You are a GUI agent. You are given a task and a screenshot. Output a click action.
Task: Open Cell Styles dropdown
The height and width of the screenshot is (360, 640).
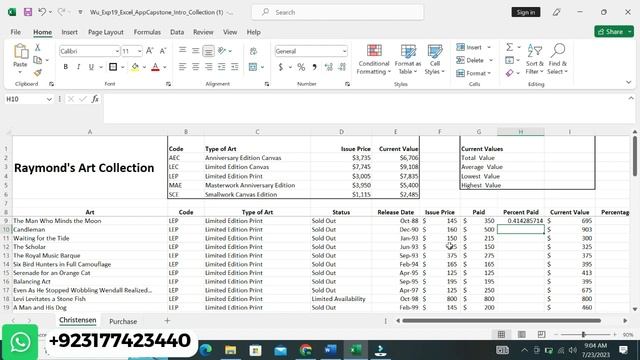coord(435,60)
